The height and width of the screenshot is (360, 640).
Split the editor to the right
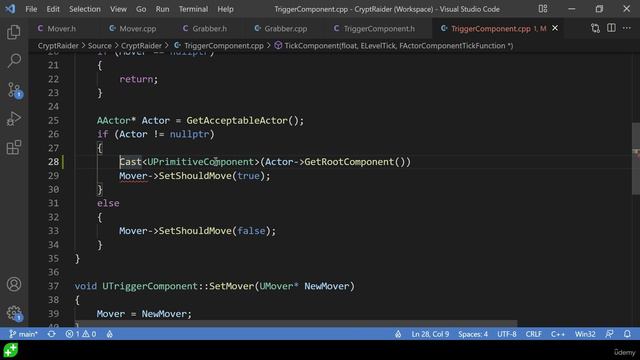(x=611, y=28)
